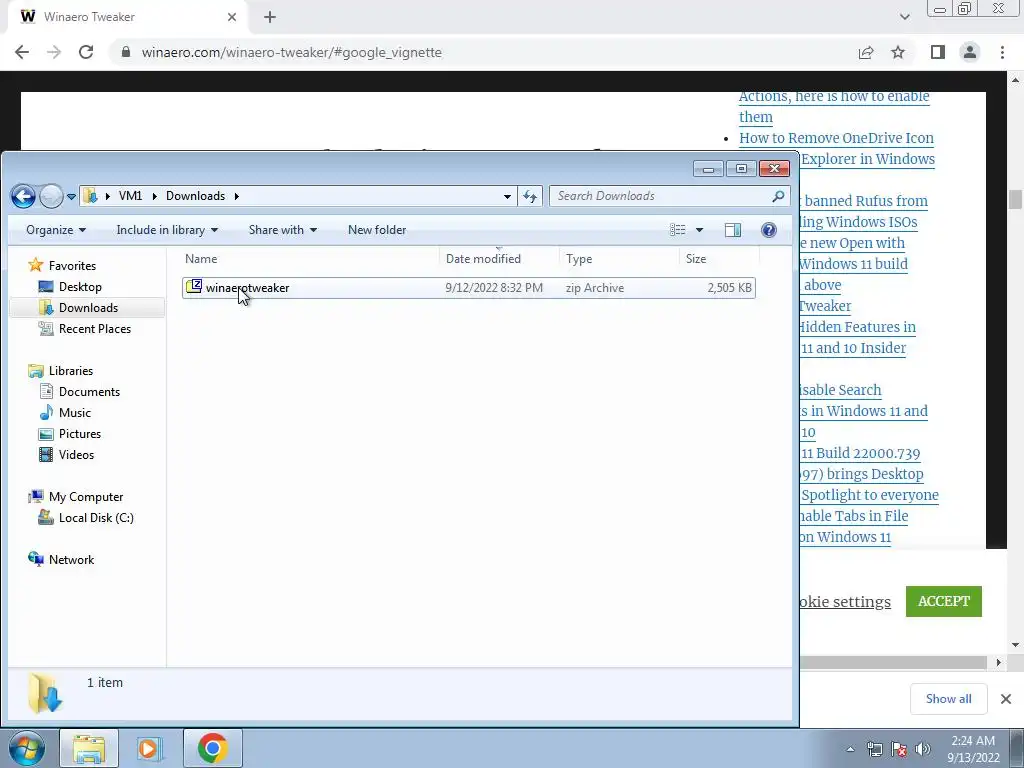Open the Include in library menu
This screenshot has width=1024, height=768.
(167, 230)
